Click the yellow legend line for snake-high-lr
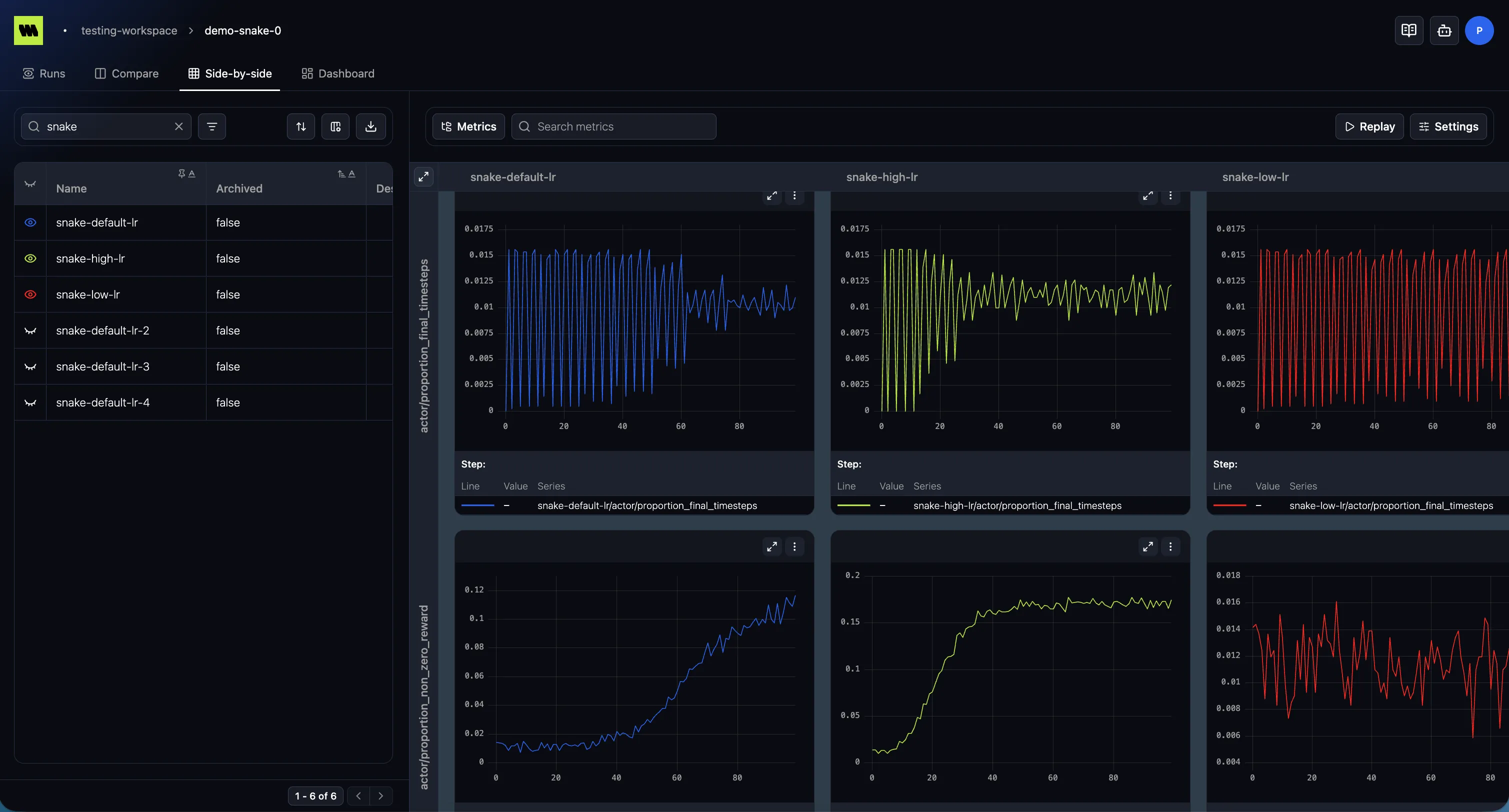The image size is (1509, 812). (x=853, y=505)
